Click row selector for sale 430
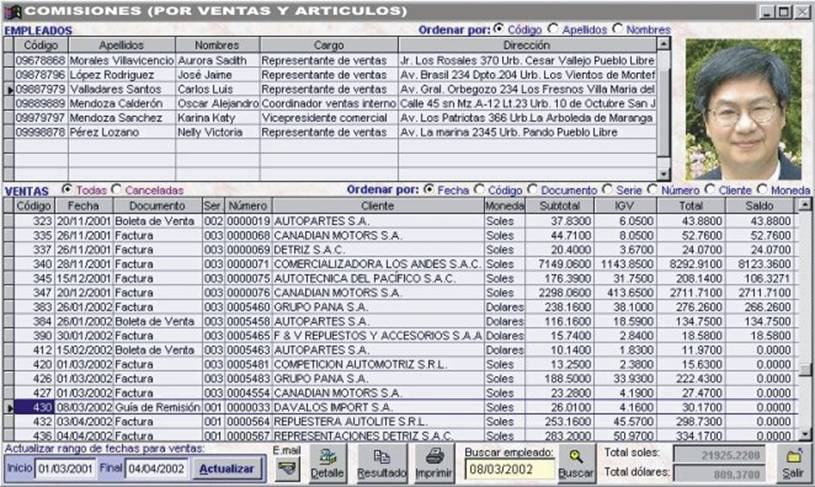This screenshot has width=815, height=487. click(9, 407)
